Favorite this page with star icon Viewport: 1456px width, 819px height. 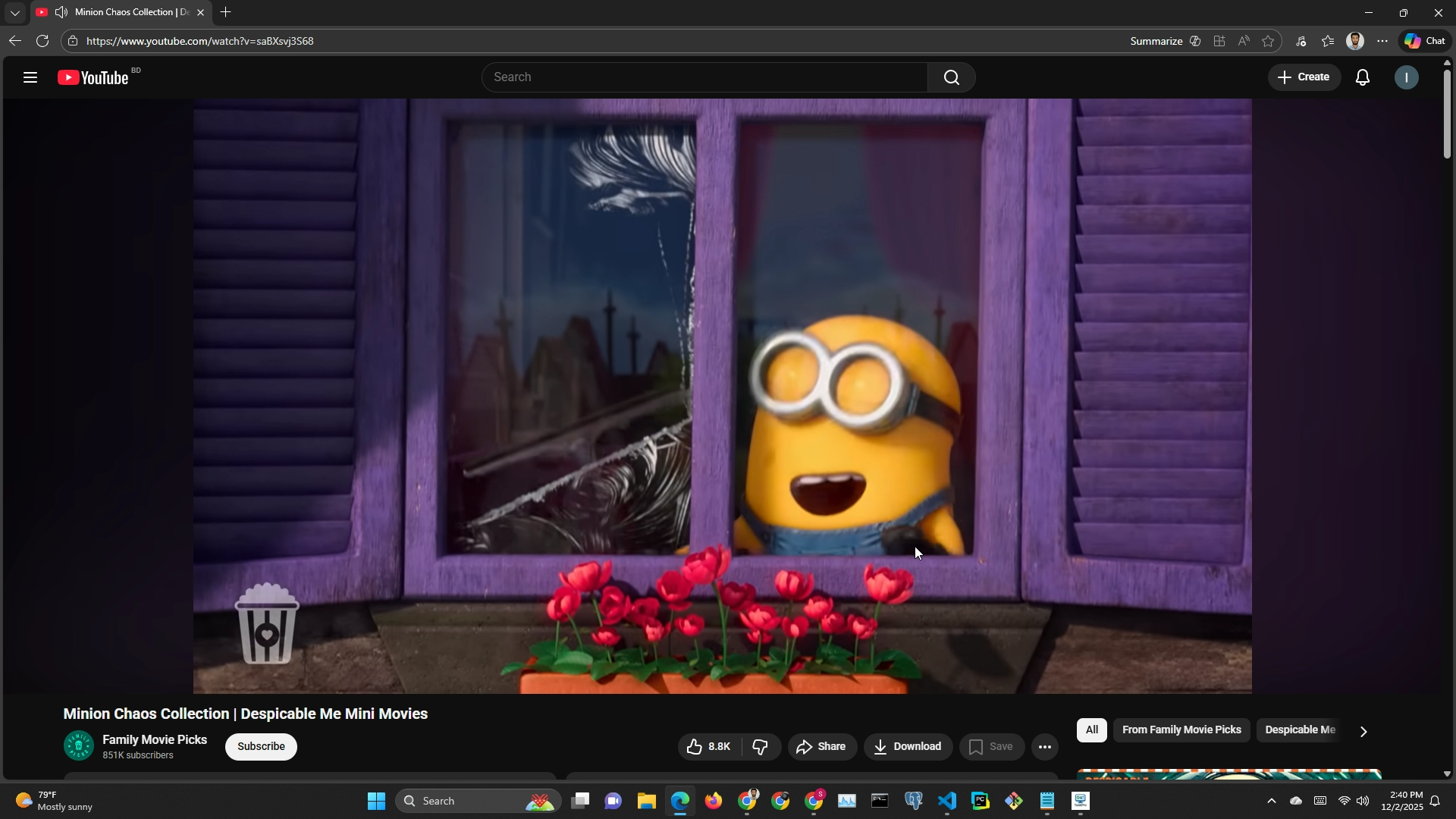point(1268,41)
